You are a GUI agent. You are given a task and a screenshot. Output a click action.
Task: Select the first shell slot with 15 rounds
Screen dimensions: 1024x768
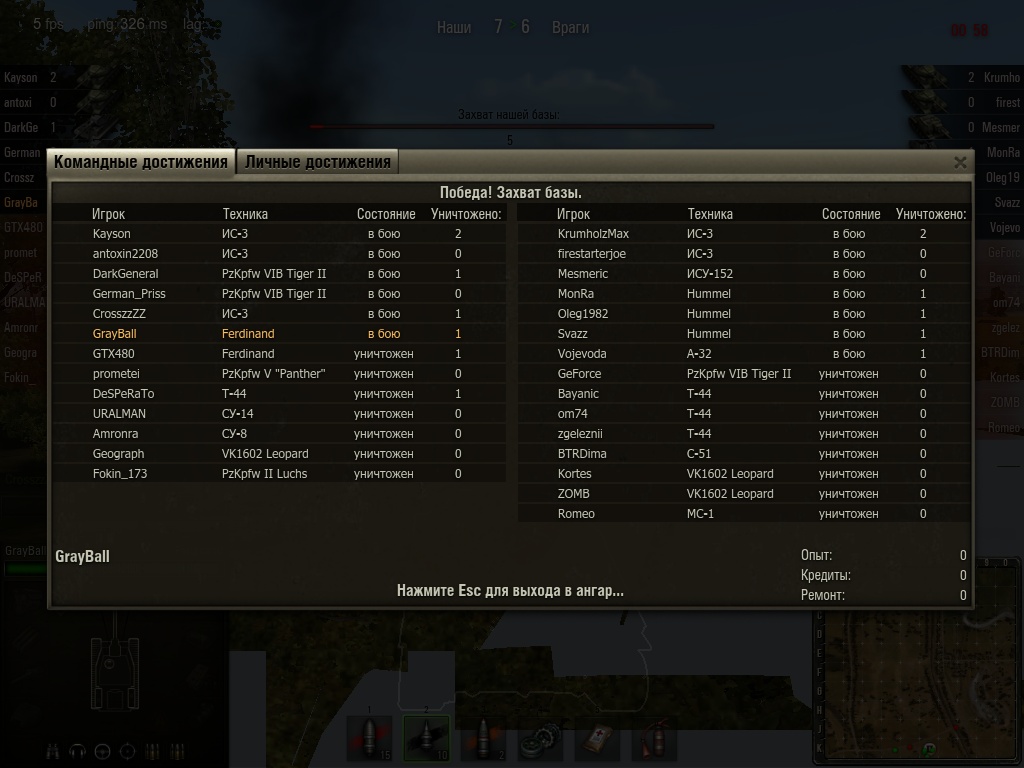(369, 738)
